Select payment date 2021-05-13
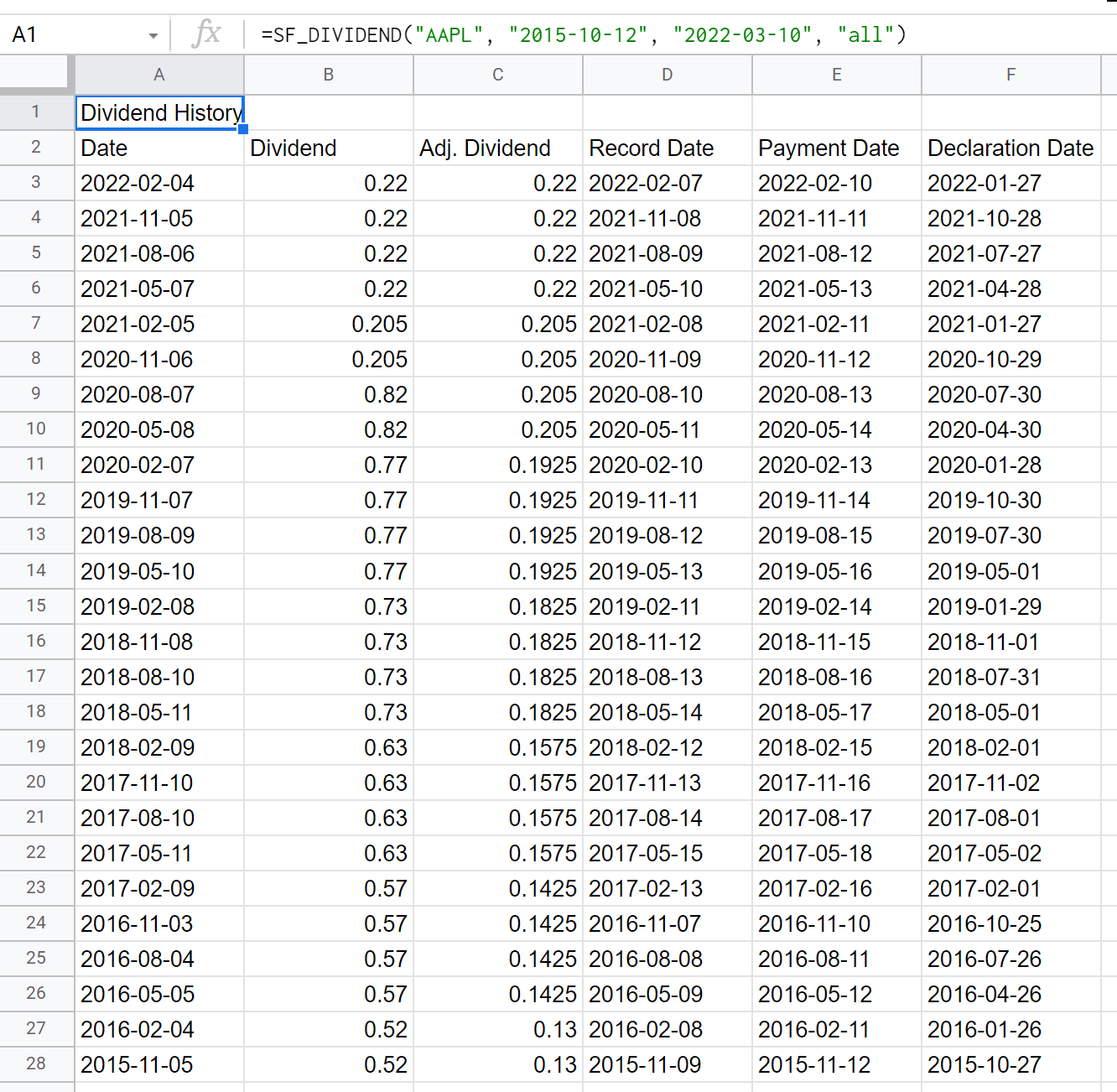This screenshot has height=1092, width=1117. pyautogui.click(x=837, y=289)
